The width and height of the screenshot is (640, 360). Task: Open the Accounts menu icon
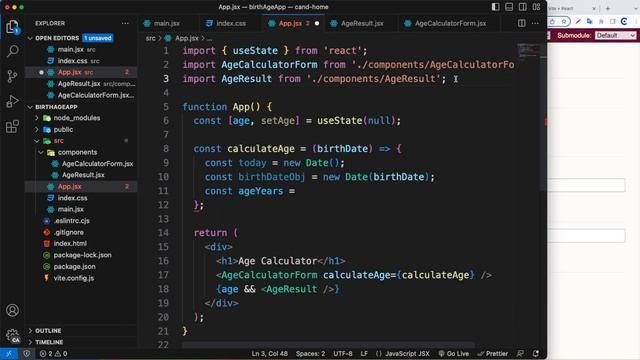coord(12,311)
